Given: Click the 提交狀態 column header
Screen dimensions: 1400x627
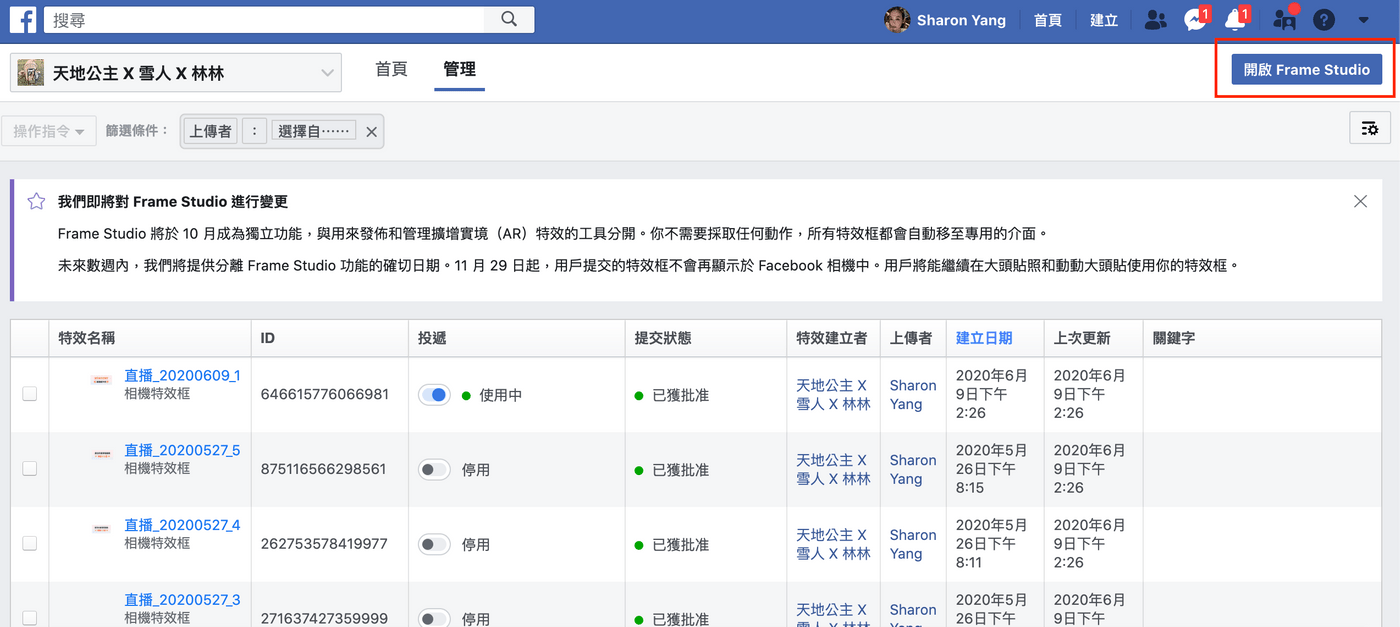Looking at the screenshot, I should pyautogui.click(x=663, y=338).
